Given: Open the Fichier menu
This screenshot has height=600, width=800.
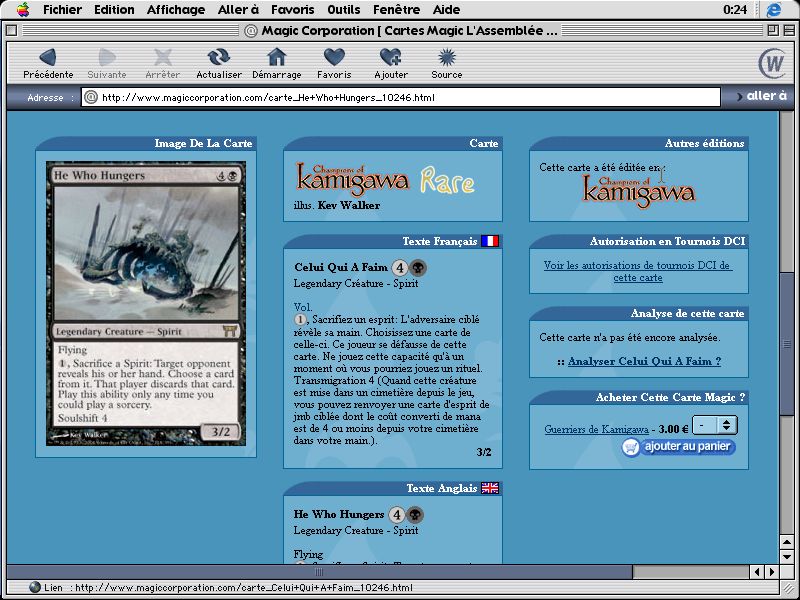Looking at the screenshot, I should point(62,9).
